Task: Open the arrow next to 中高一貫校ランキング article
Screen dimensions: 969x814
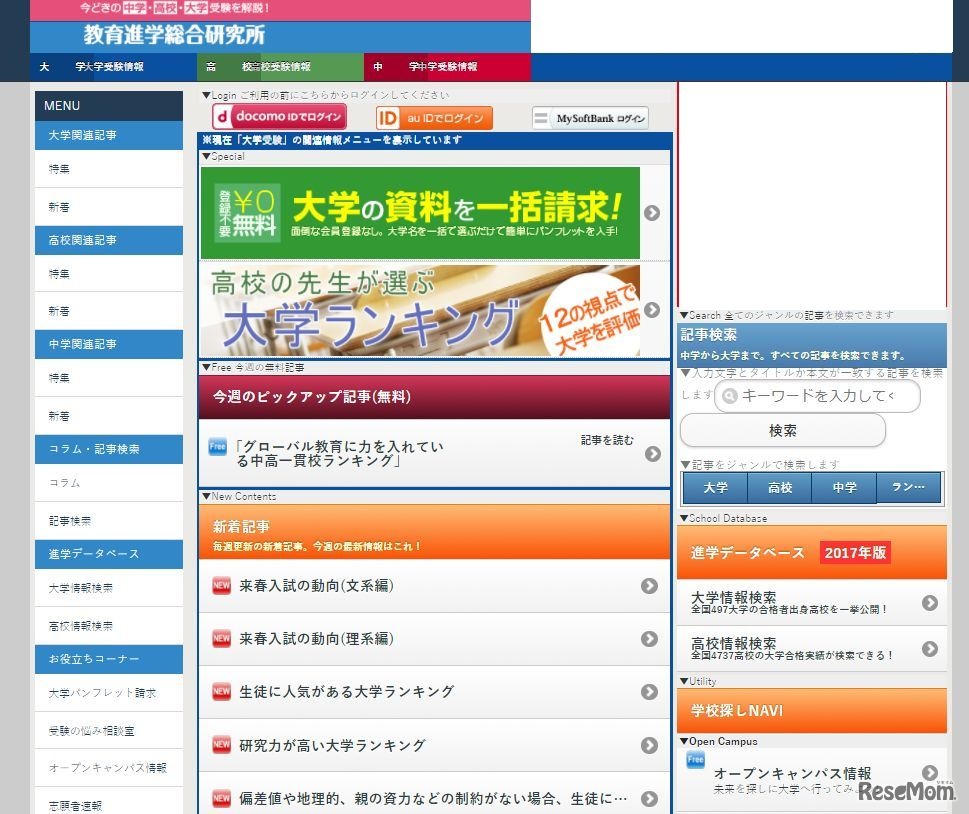Action: (655, 452)
